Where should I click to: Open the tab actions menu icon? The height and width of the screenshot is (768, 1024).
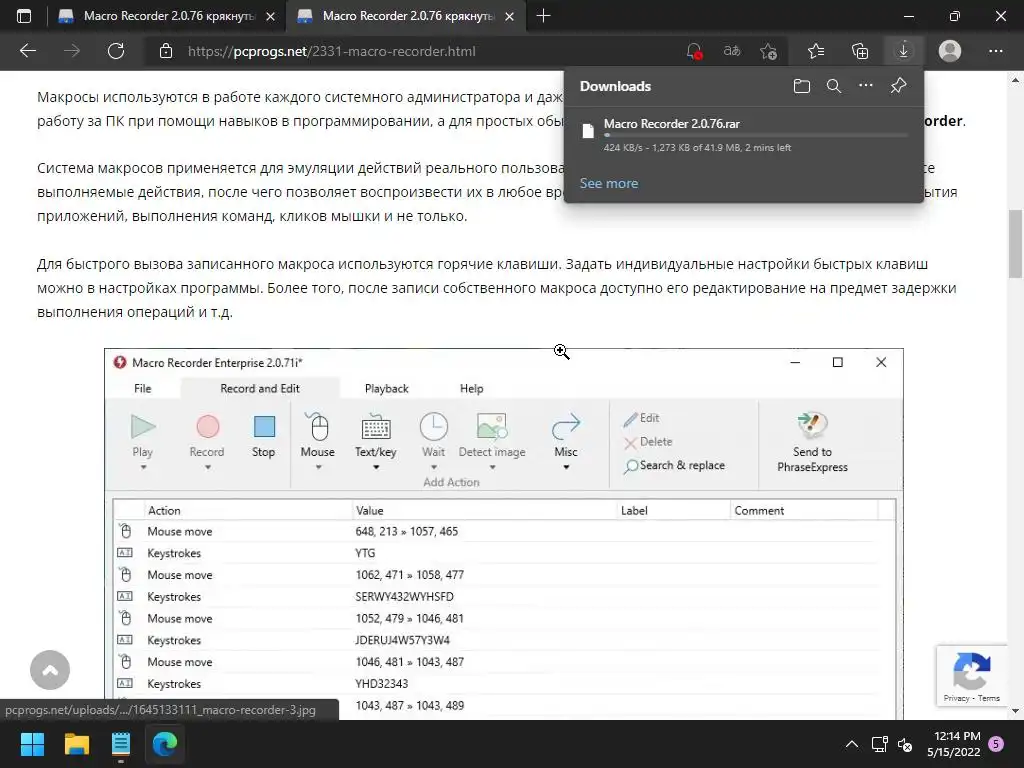click(24, 16)
